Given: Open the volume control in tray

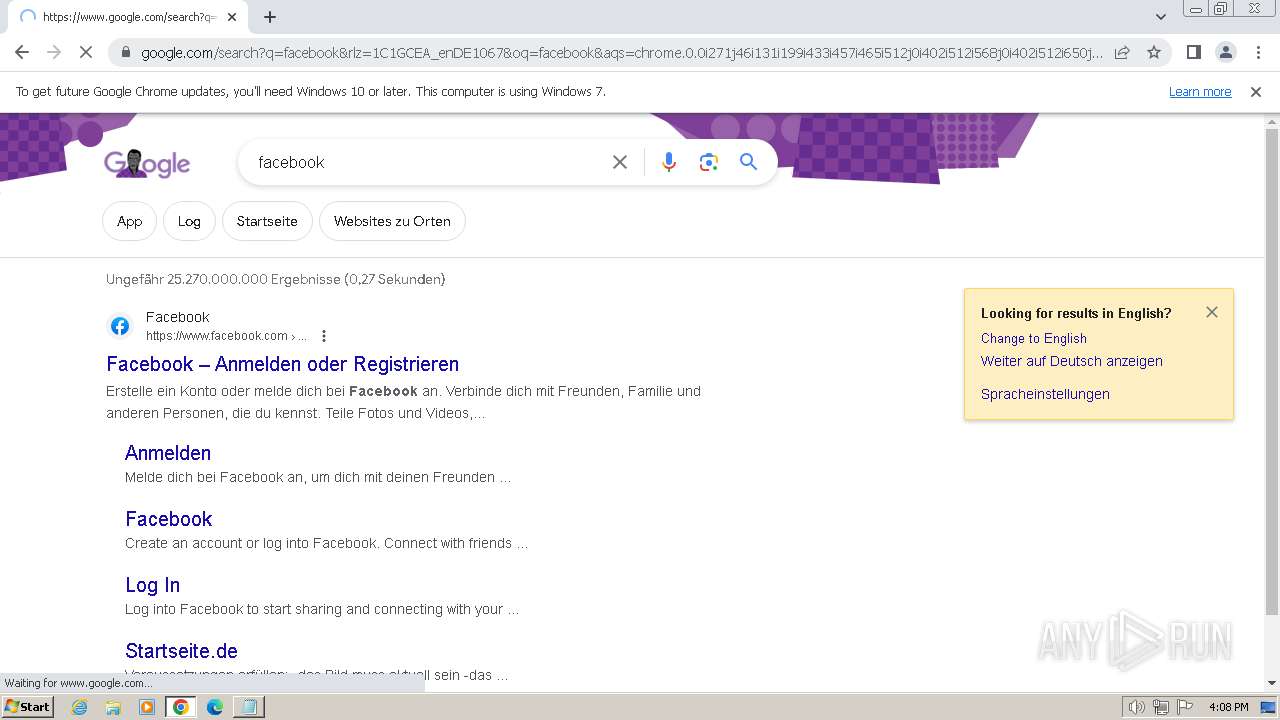Looking at the screenshot, I should 1137,707.
